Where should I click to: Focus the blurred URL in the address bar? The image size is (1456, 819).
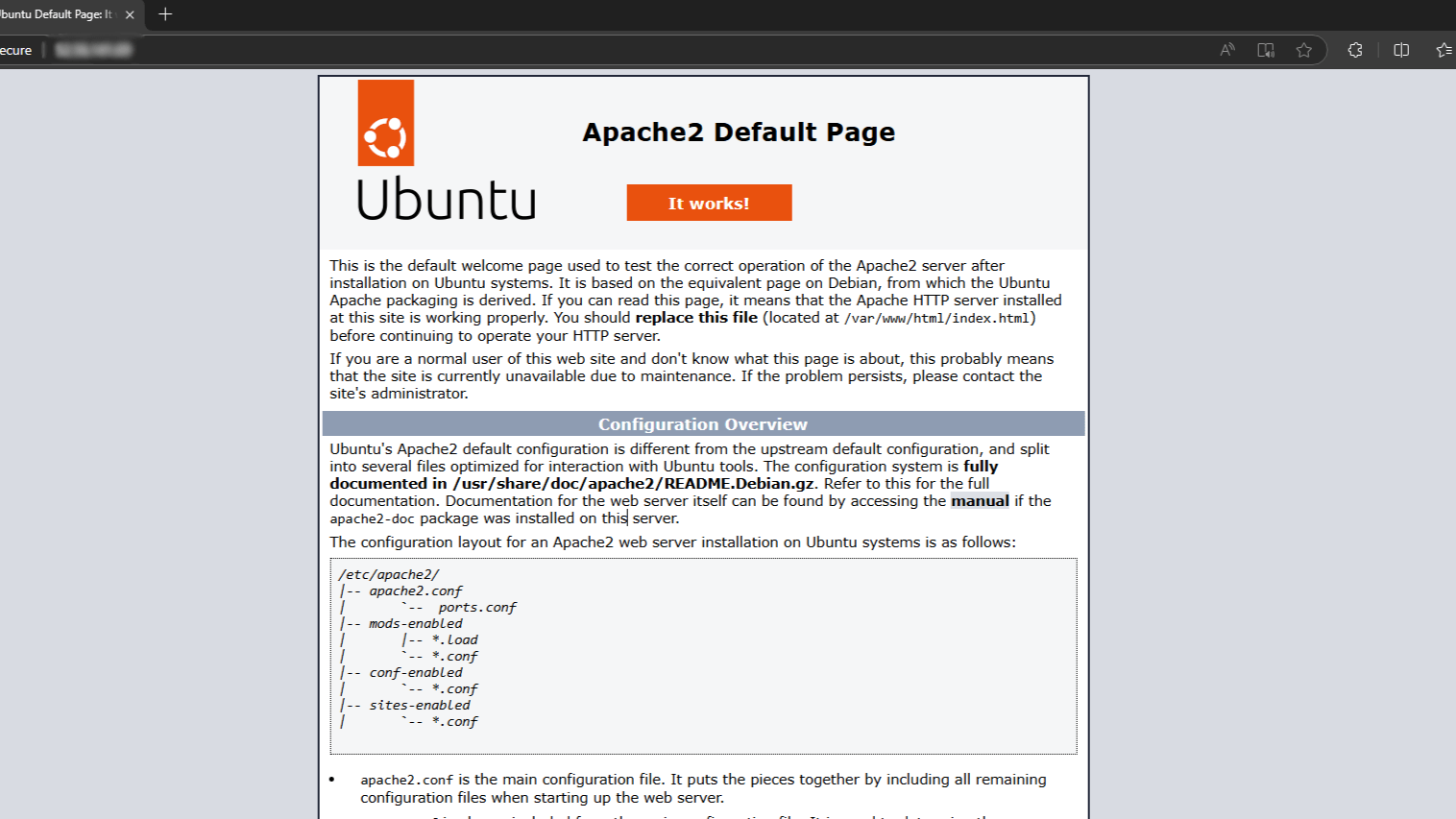(93, 50)
